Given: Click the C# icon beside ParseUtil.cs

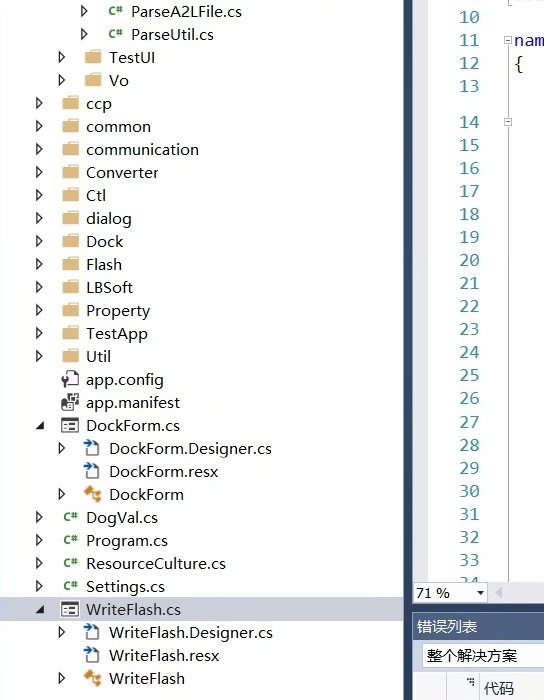Looking at the screenshot, I should (x=116, y=33).
